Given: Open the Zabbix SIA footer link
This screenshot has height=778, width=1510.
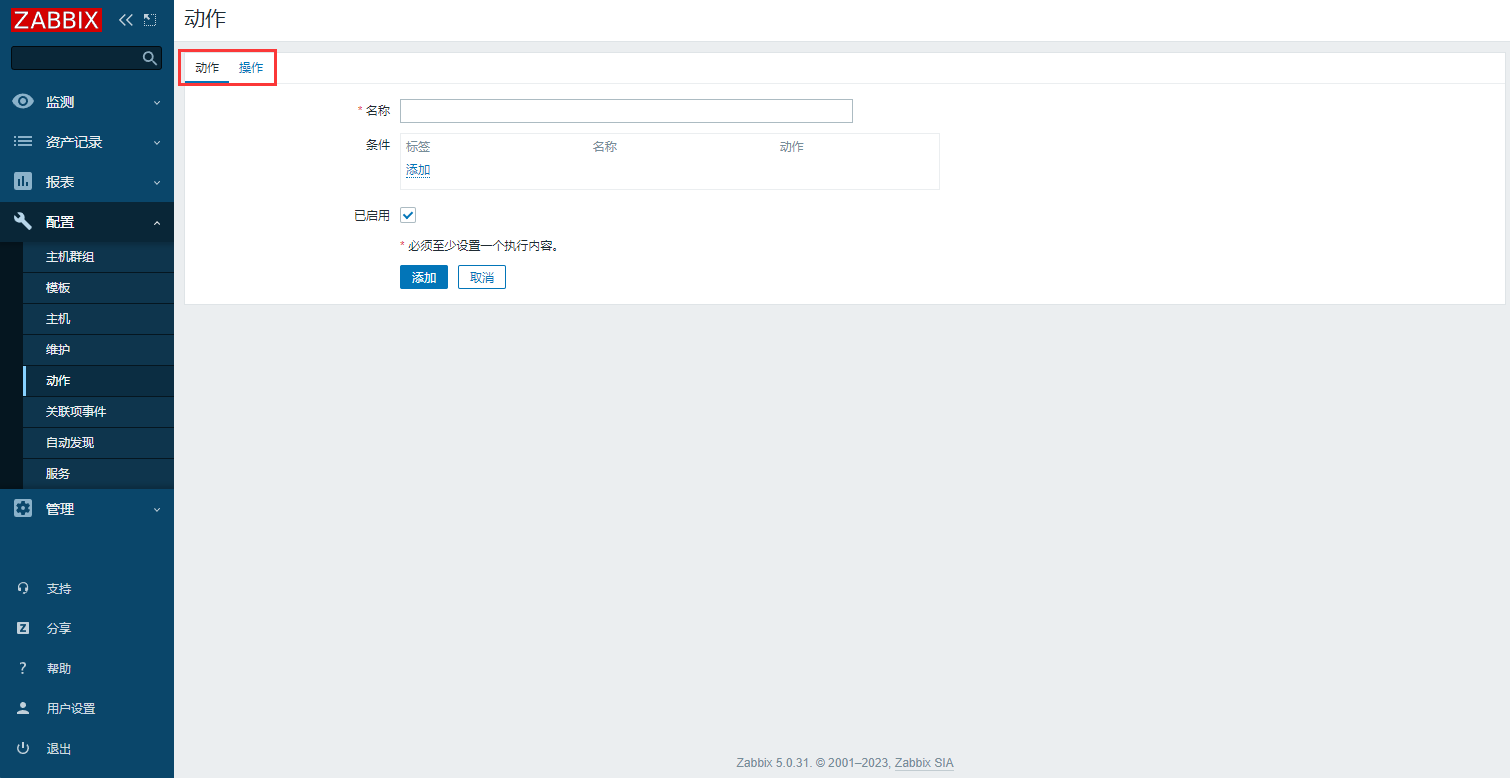Looking at the screenshot, I should 924,763.
